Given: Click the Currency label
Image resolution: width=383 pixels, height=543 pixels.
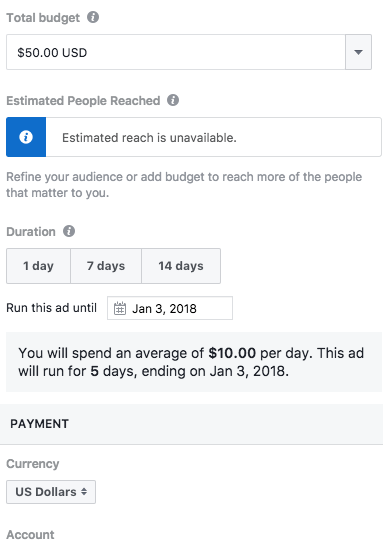Looking at the screenshot, I should [x=33, y=464].
